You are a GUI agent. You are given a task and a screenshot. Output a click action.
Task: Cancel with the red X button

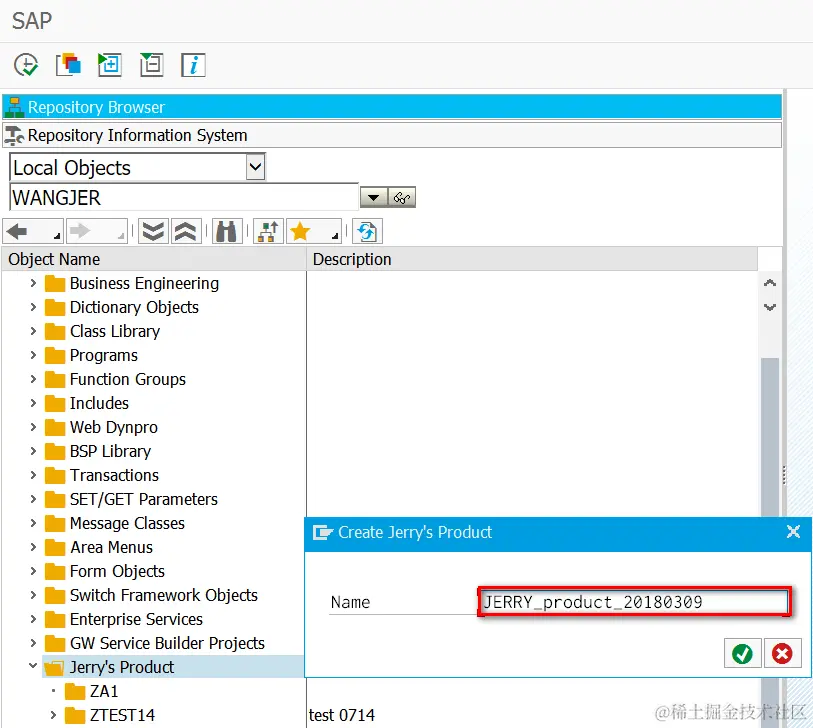point(782,653)
